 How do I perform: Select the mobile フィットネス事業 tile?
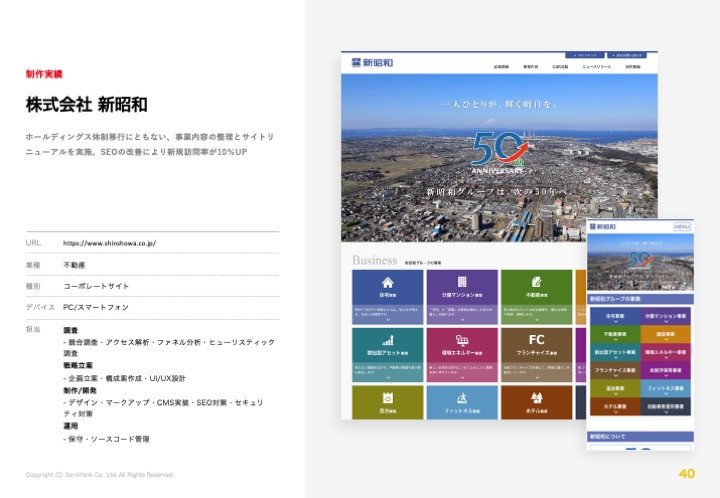665,388
